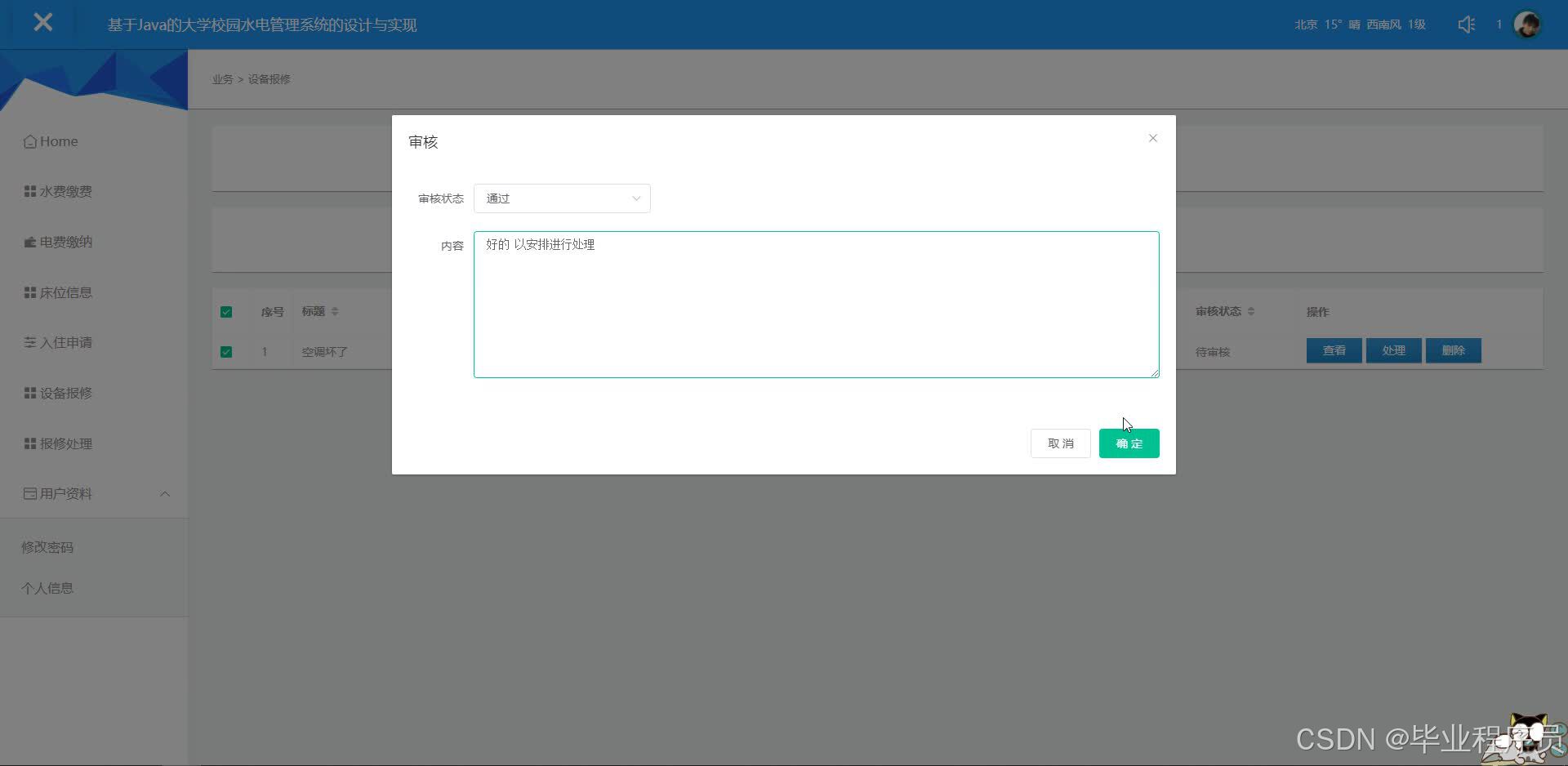Image resolution: width=1568 pixels, height=766 pixels.
Task: Click the 空调坏了 title cell
Action: (325, 352)
